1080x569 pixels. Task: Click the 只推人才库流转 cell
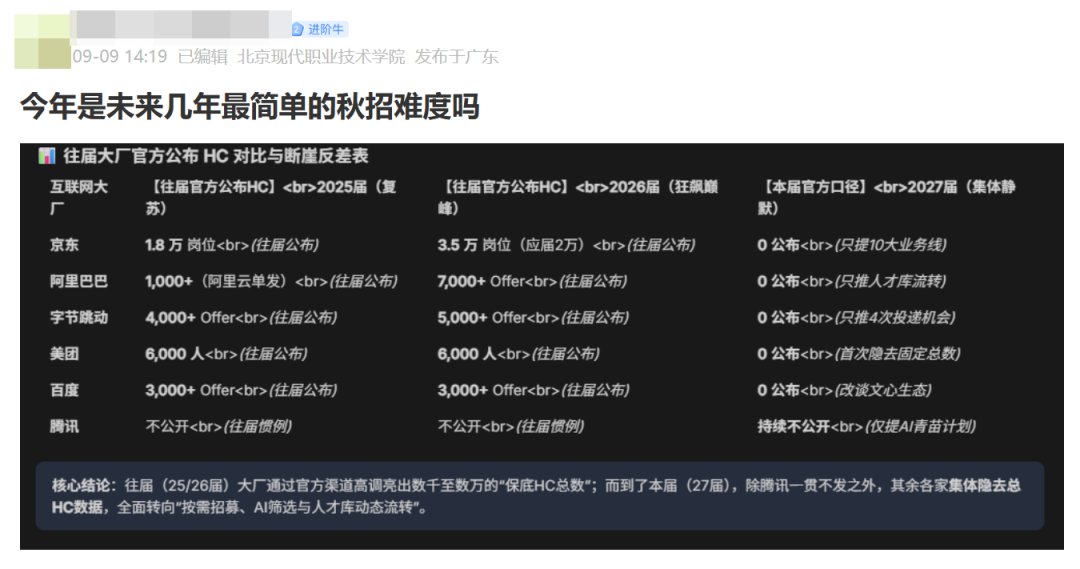coord(851,281)
